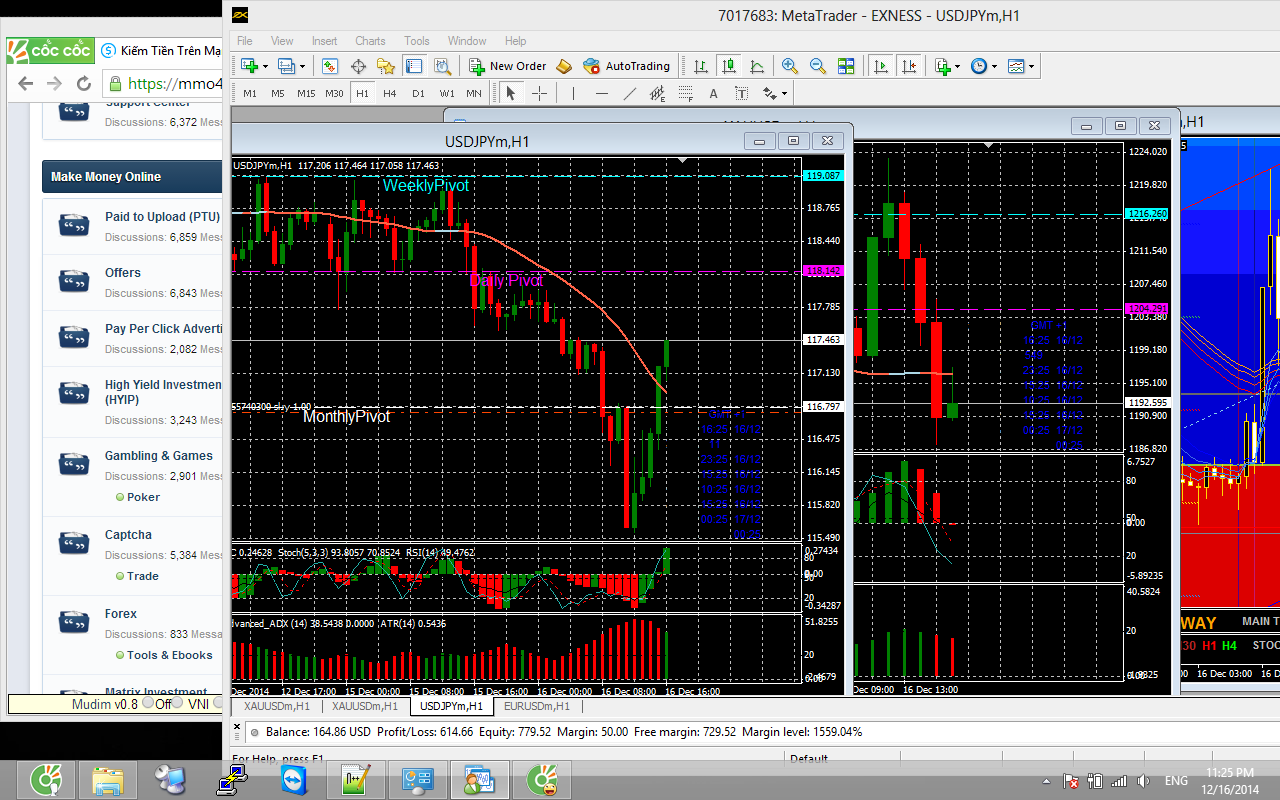The image size is (1280, 800).
Task: Open TeamViewer from the taskbar
Action: tap(296, 779)
